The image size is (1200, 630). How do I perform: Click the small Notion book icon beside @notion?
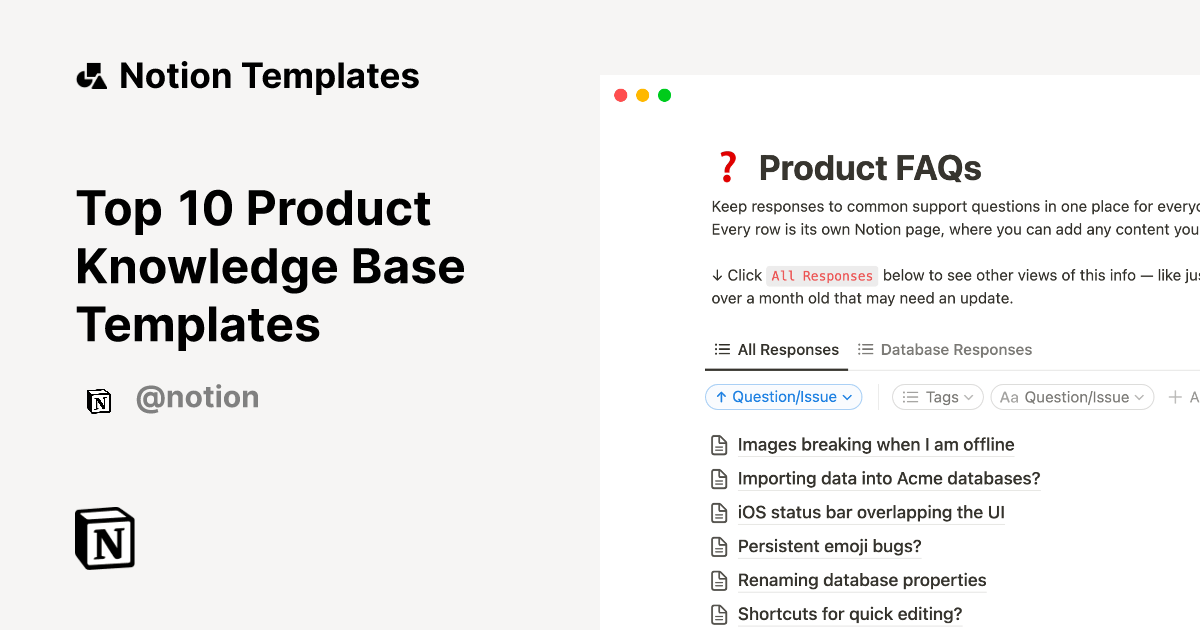pos(99,400)
